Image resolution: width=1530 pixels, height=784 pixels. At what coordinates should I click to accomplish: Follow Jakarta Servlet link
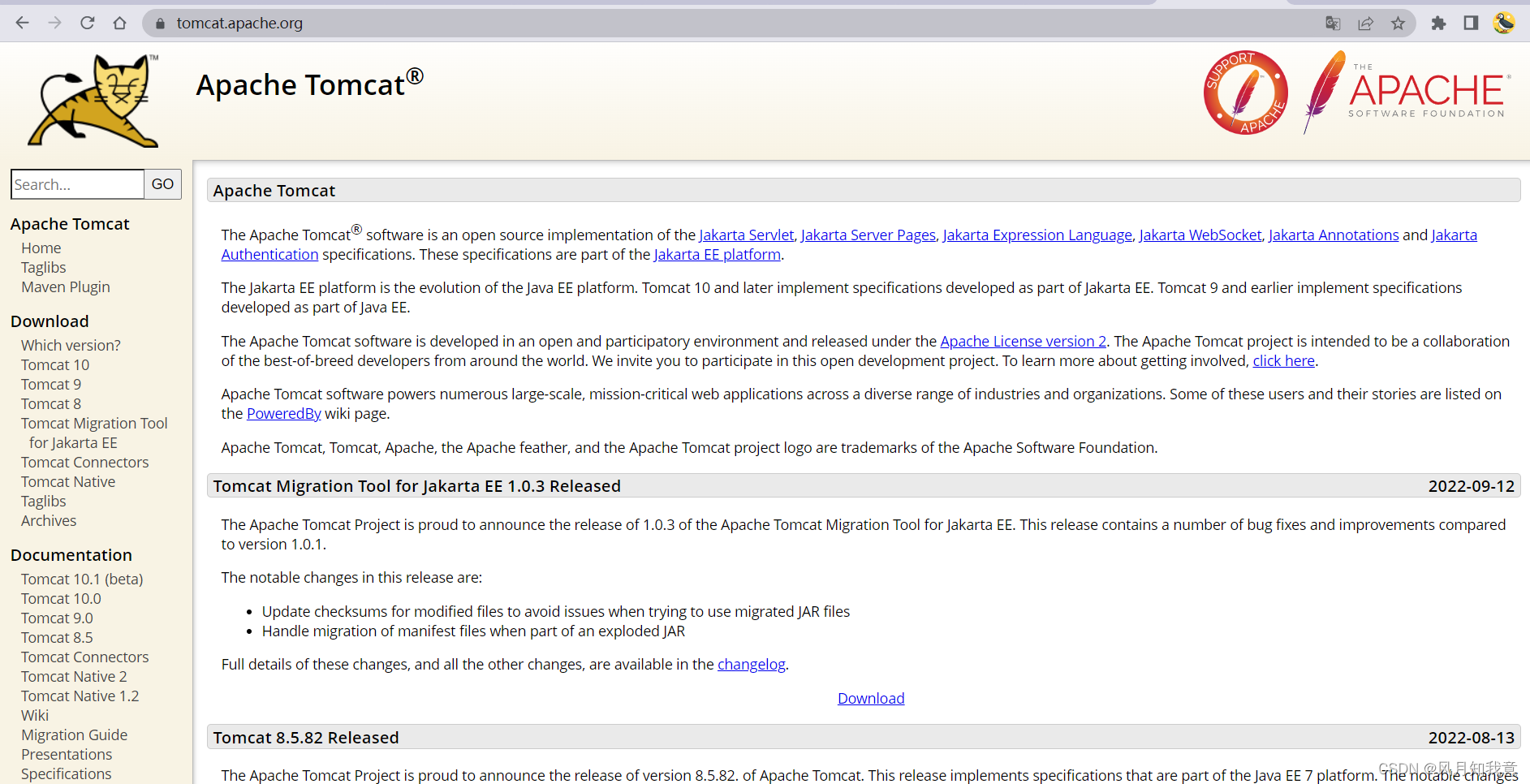click(746, 235)
